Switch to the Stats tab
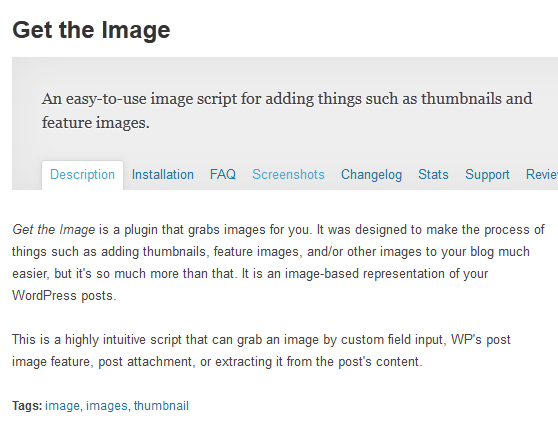Screen dimensions: 558x447 pos(433,175)
